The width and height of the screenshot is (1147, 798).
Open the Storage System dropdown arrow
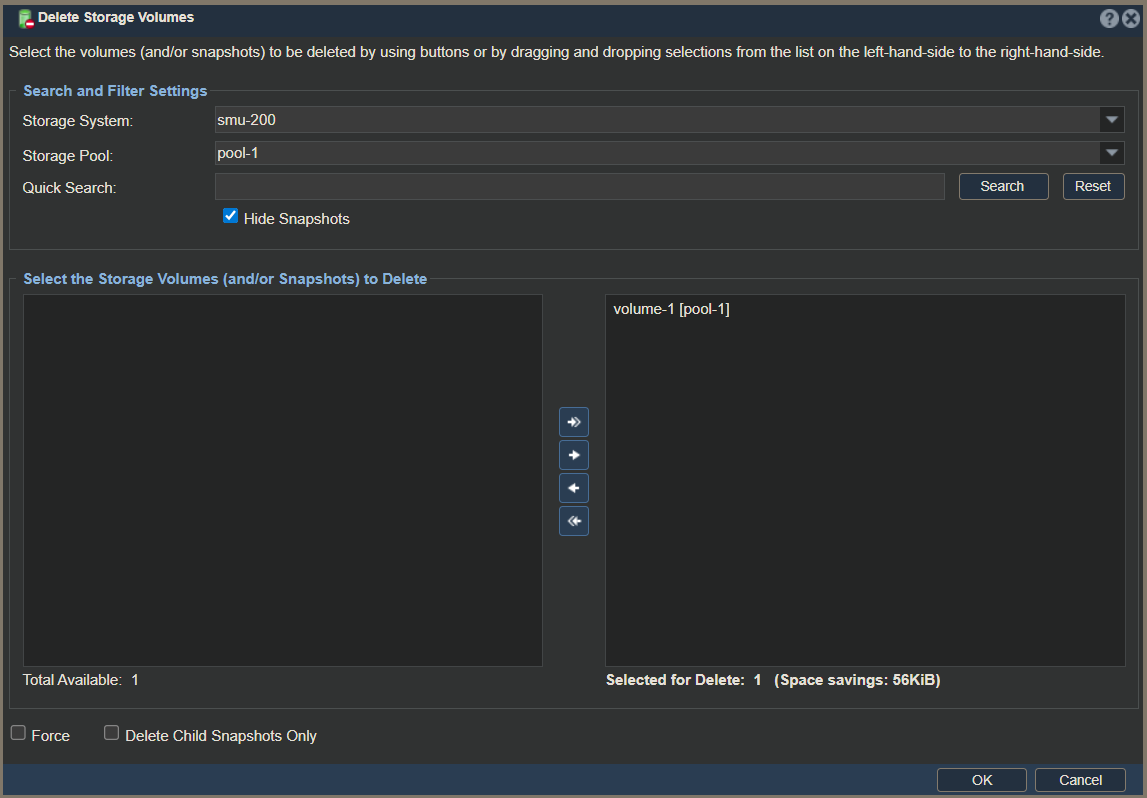click(x=1112, y=119)
